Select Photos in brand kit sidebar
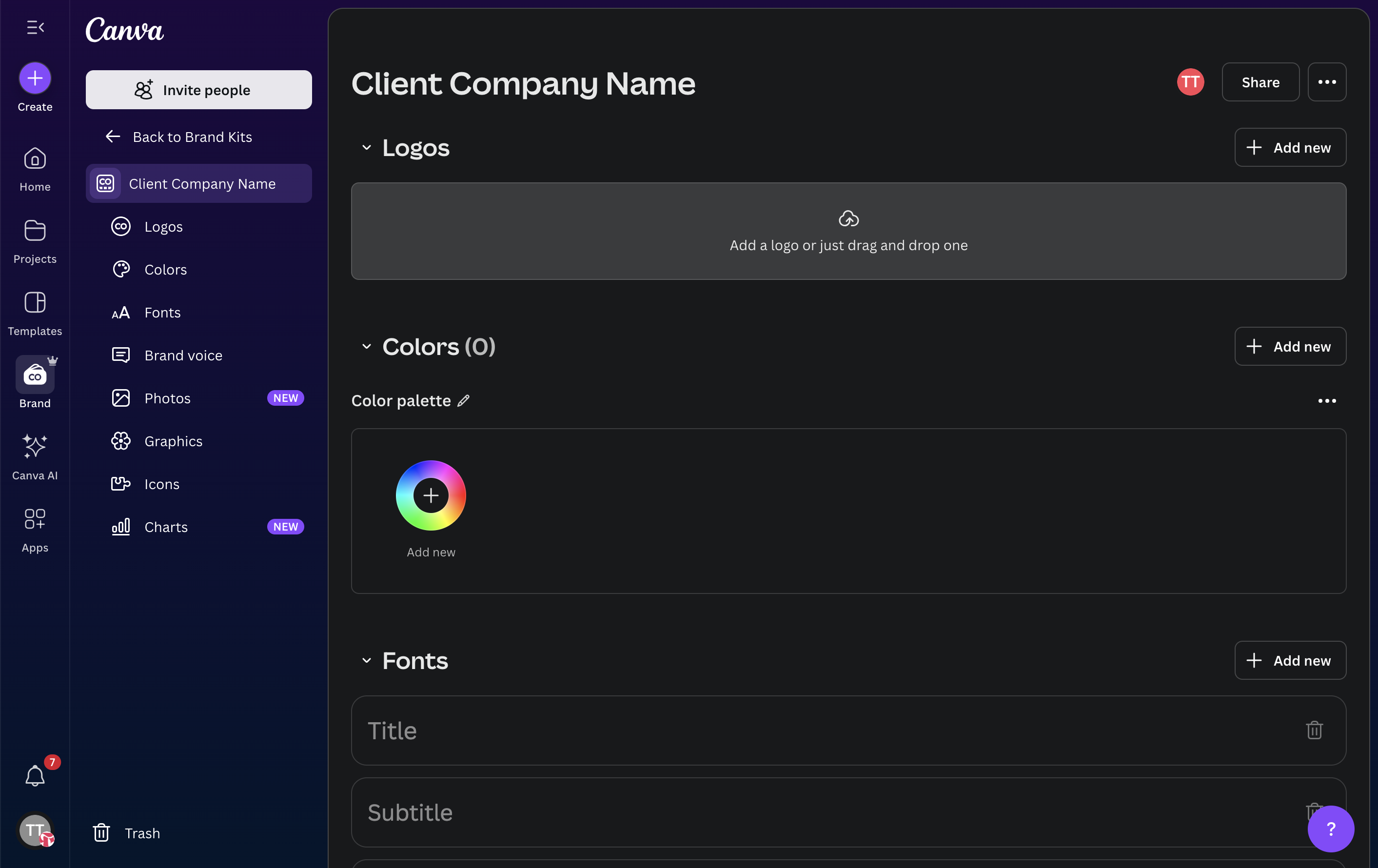Image resolution: width=1378 pixels, height=868 pixels. coord(198,398)
